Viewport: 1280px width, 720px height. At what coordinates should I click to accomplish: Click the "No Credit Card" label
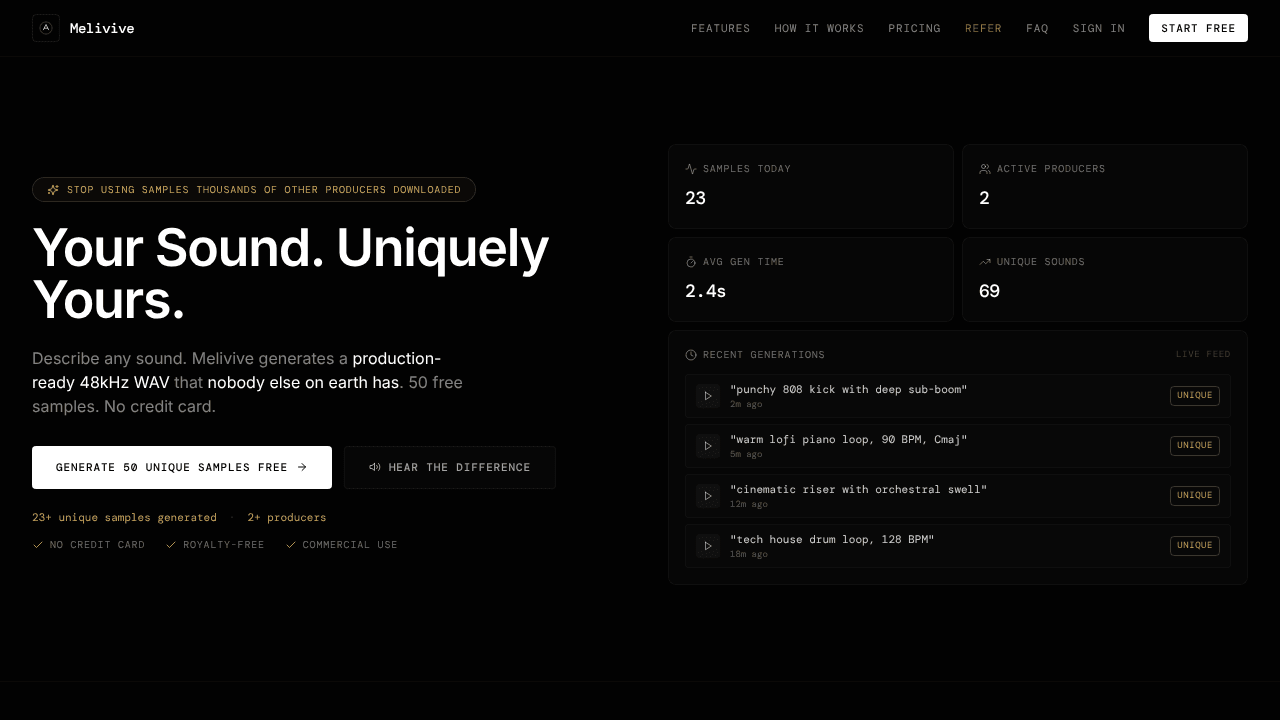[97, 545]
